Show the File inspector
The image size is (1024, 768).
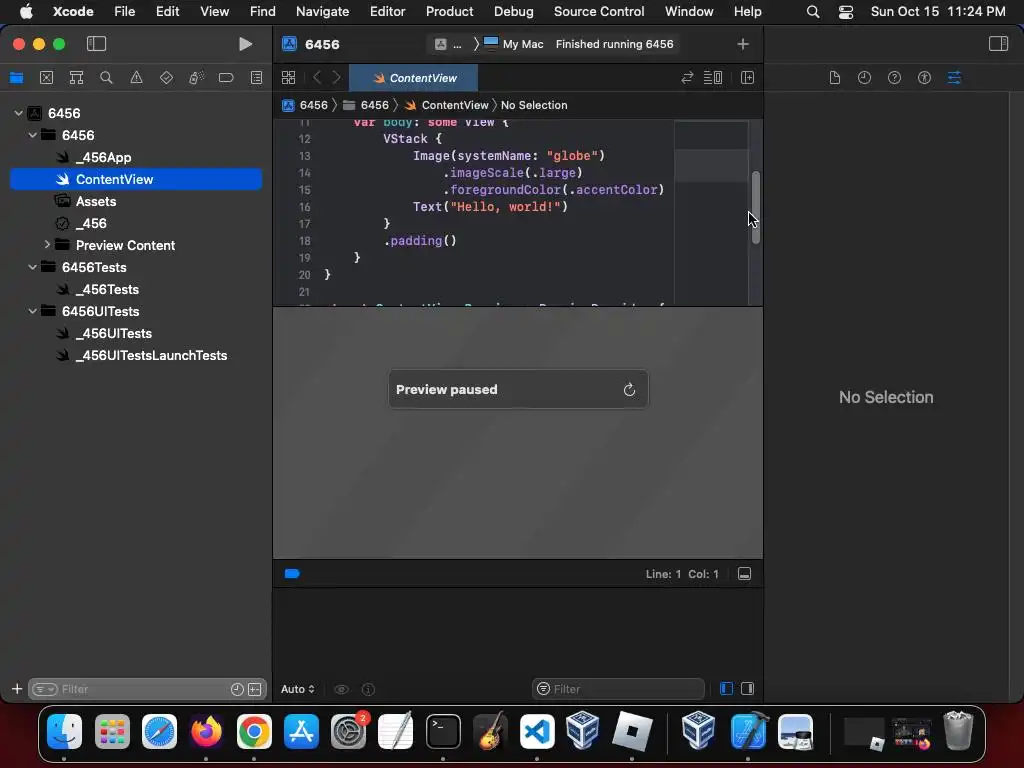(835, 78)
